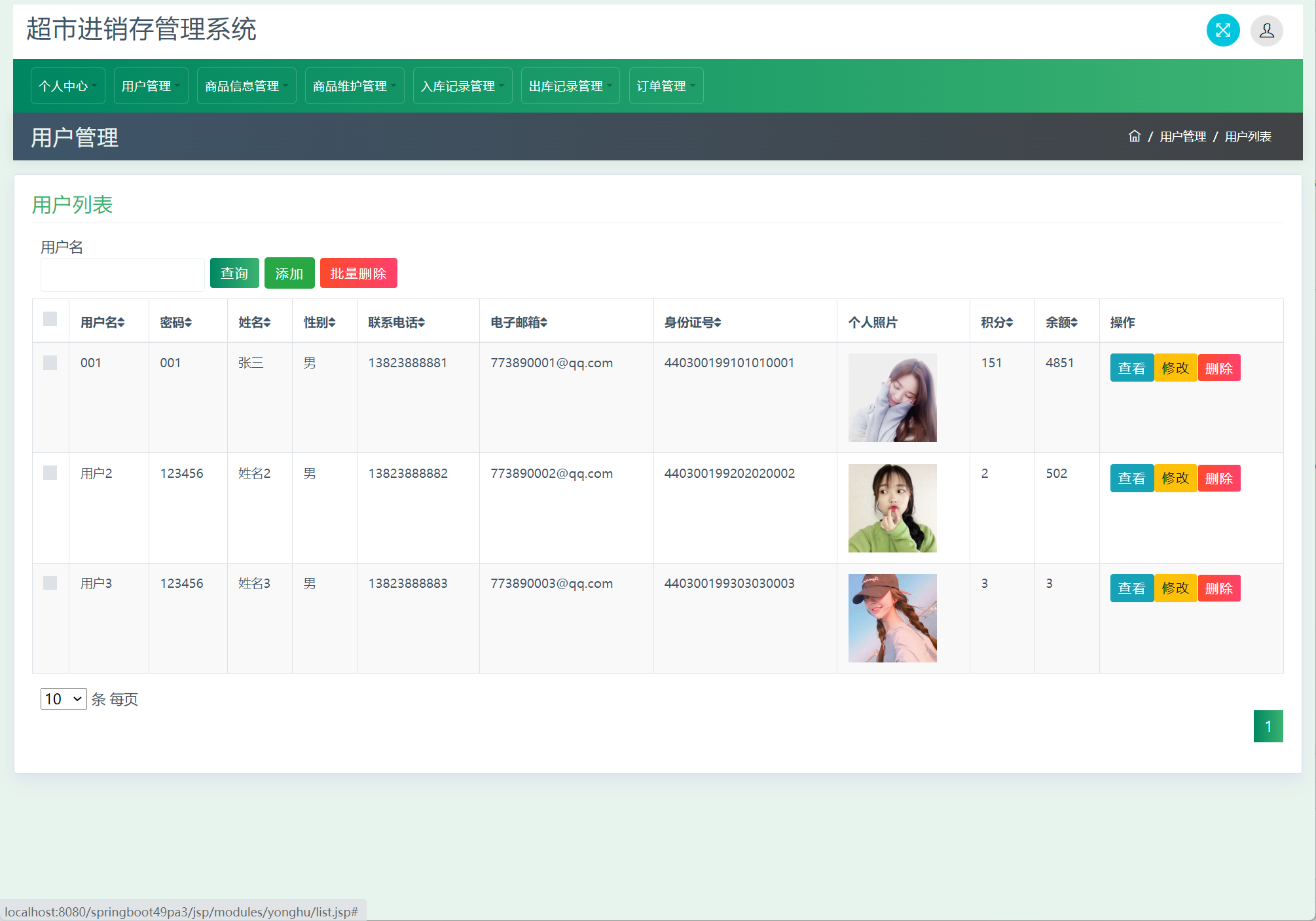This screenshot has height=921, width=1316.
Task: Open the user profile avatar icon
Action: coord(1266,30)
